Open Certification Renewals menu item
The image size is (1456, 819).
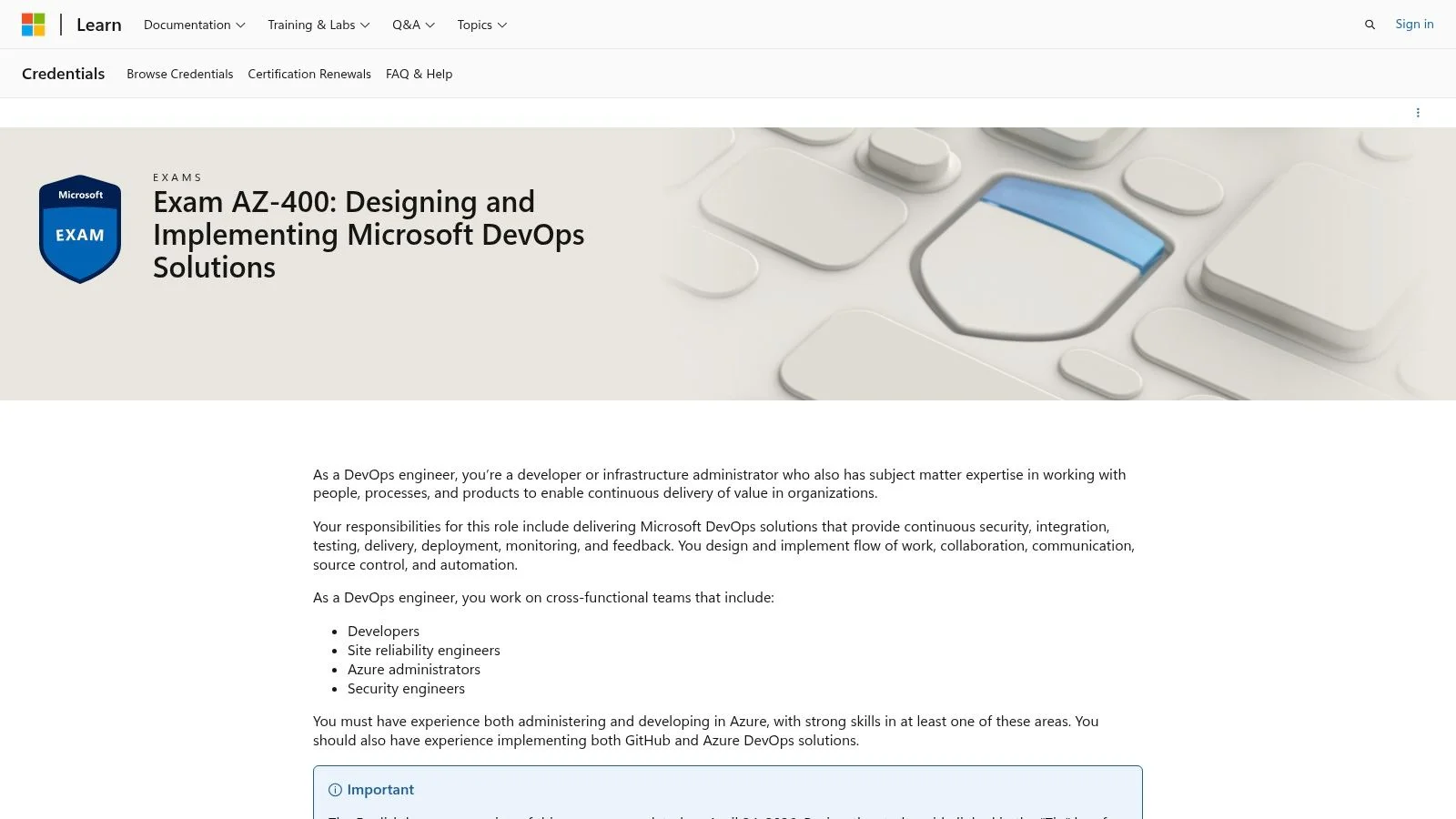click(x=309, y=74)
